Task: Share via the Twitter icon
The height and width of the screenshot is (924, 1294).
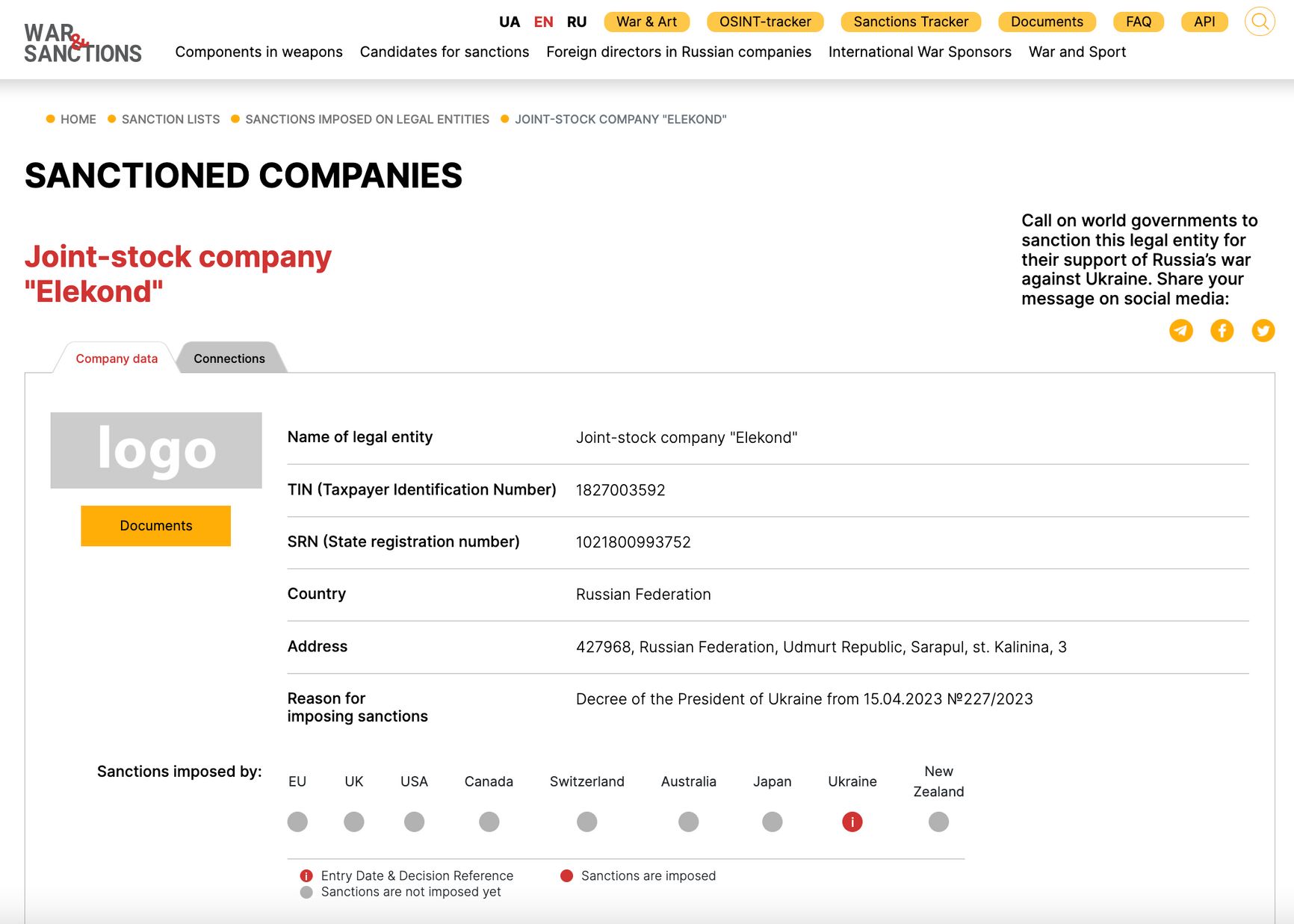Action: 1263,330
